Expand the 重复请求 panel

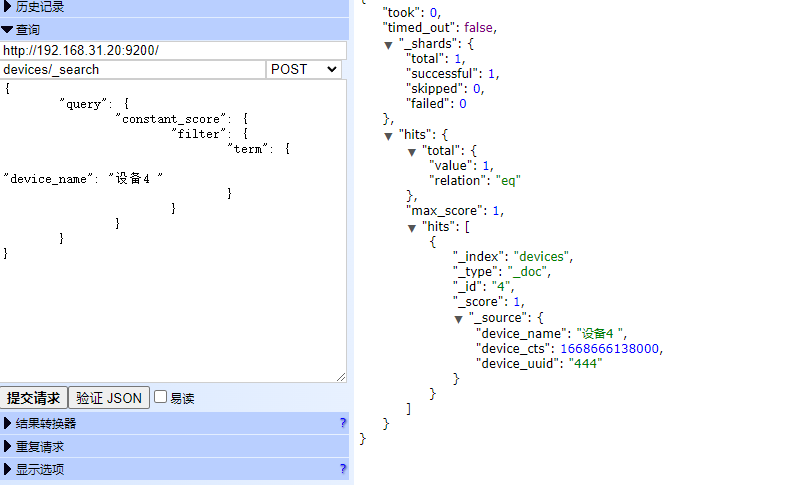(x=40, y=446)
